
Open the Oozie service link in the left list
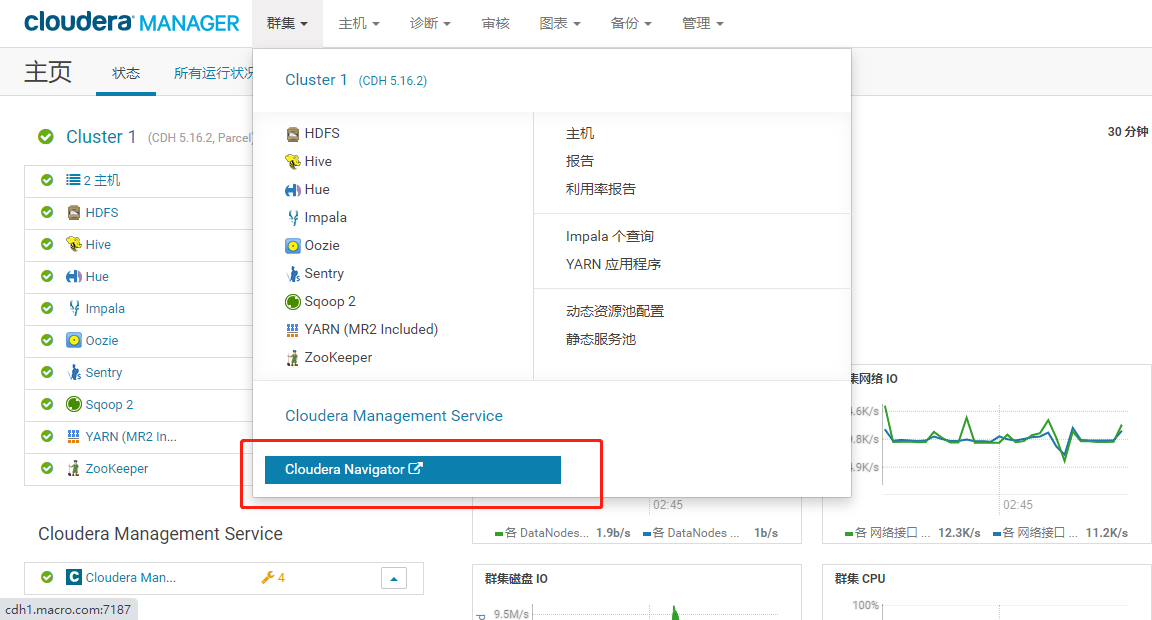(x=101, y=341)
